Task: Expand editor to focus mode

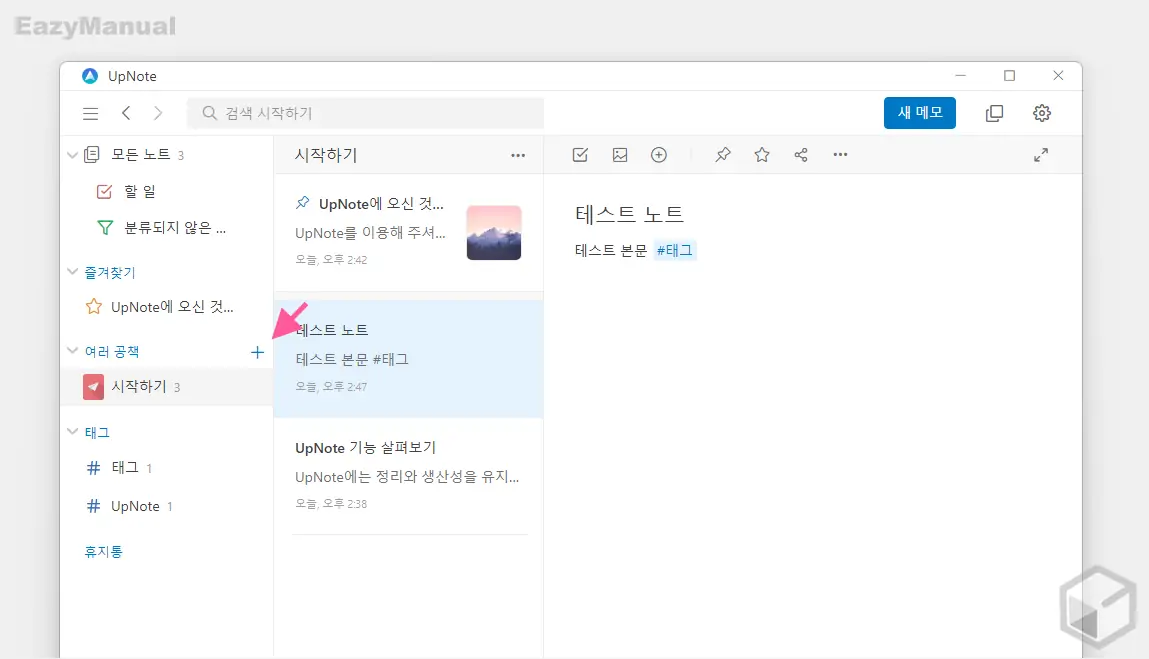Action: pyautogui.click(x=1041, y=155)
